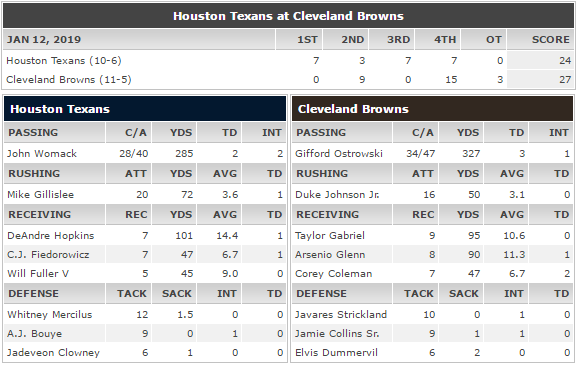Click DeAndre Hopkins receiving row

145,235
